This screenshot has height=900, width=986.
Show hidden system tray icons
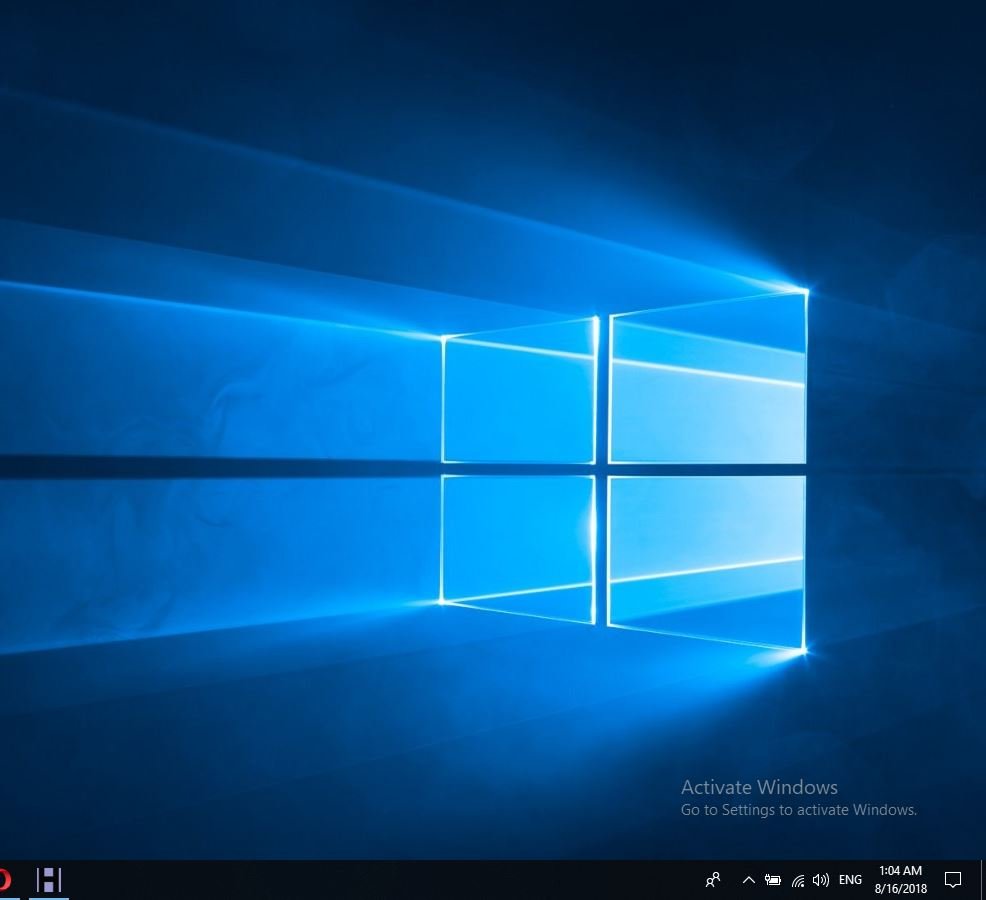pos(748,880)
